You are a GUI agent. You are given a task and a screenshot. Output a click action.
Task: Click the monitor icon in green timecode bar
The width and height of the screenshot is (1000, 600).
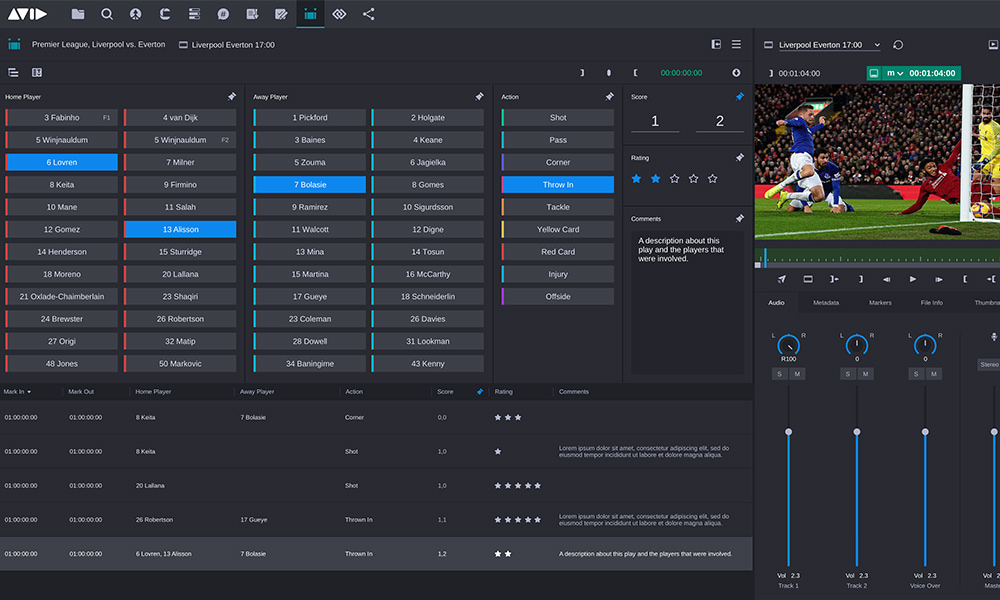[874, 73]
